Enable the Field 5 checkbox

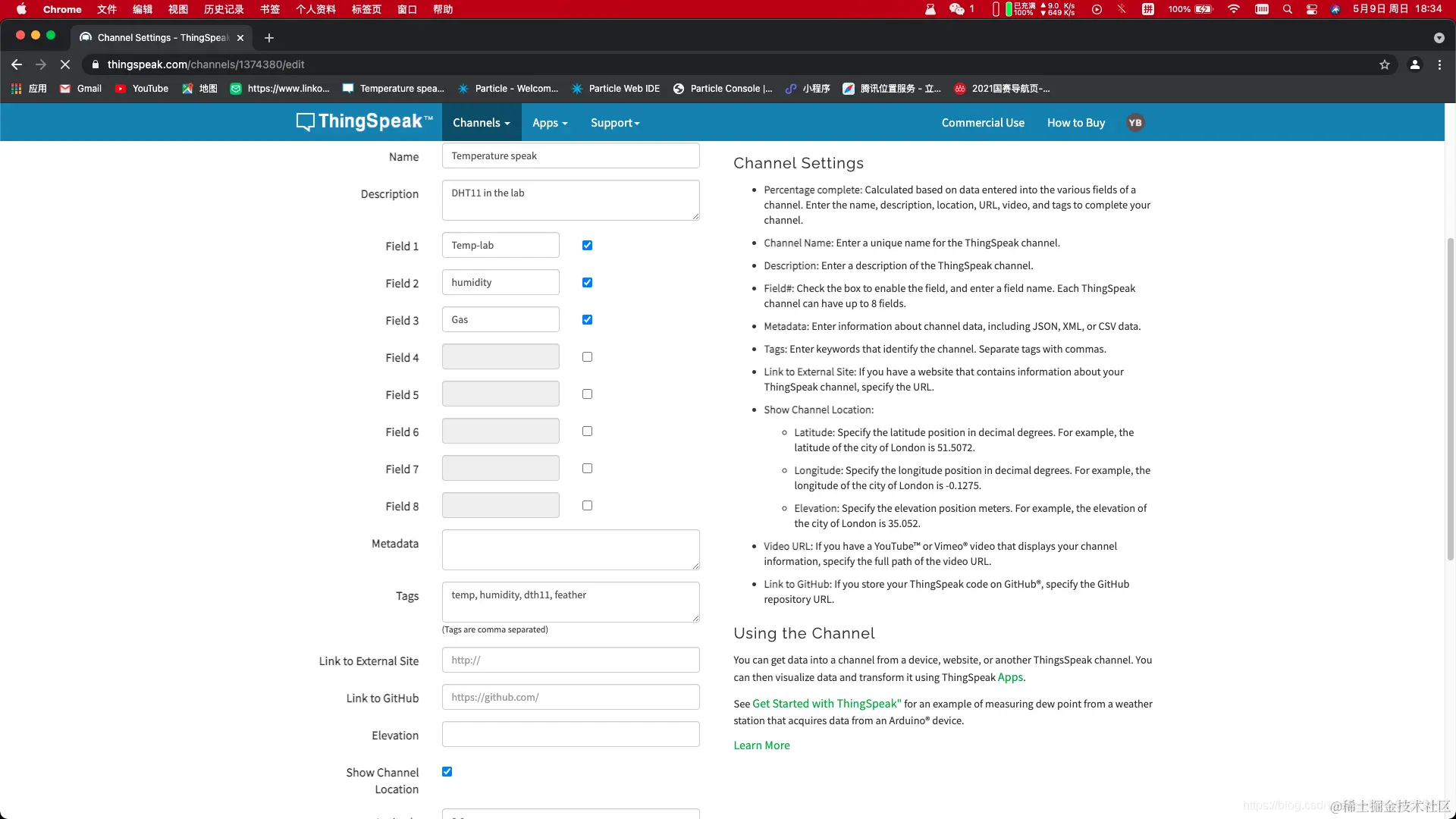587,394
